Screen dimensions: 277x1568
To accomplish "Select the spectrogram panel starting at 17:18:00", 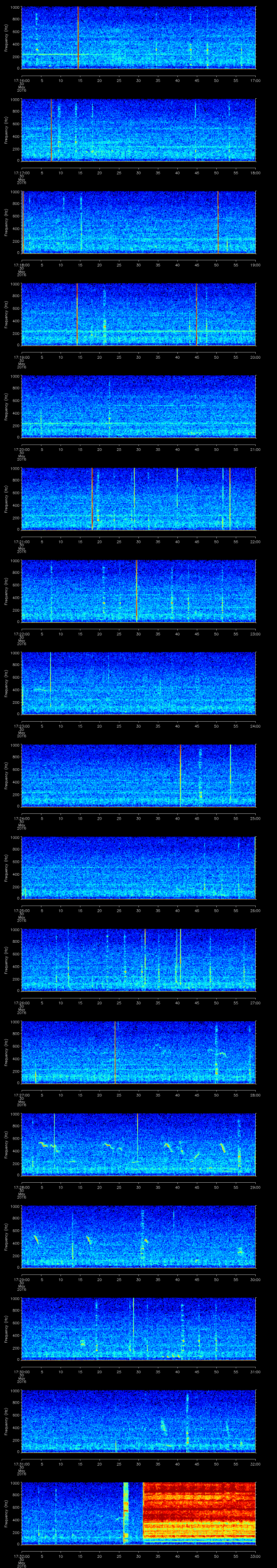I will [138, 222].
